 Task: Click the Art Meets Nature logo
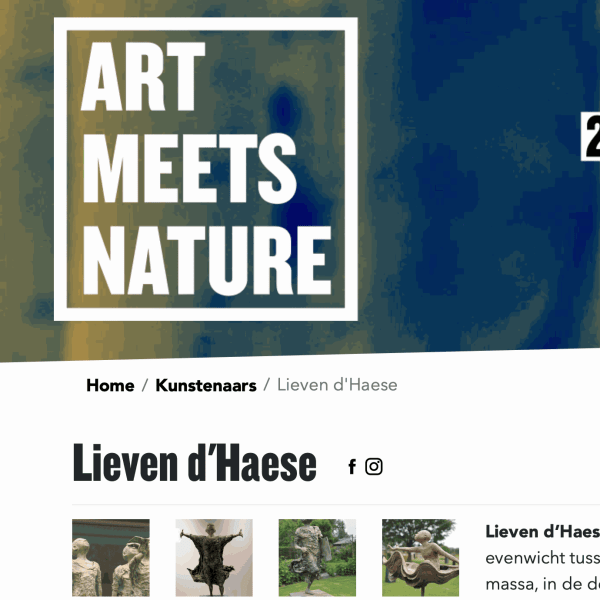(206, 169)
